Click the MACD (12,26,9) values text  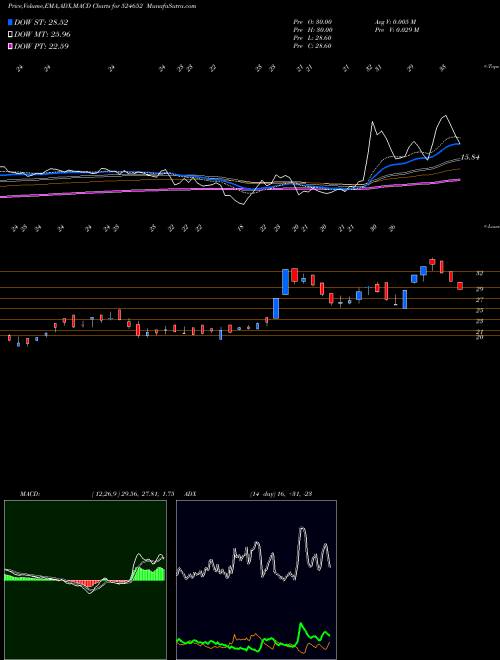tap(132, 493)
